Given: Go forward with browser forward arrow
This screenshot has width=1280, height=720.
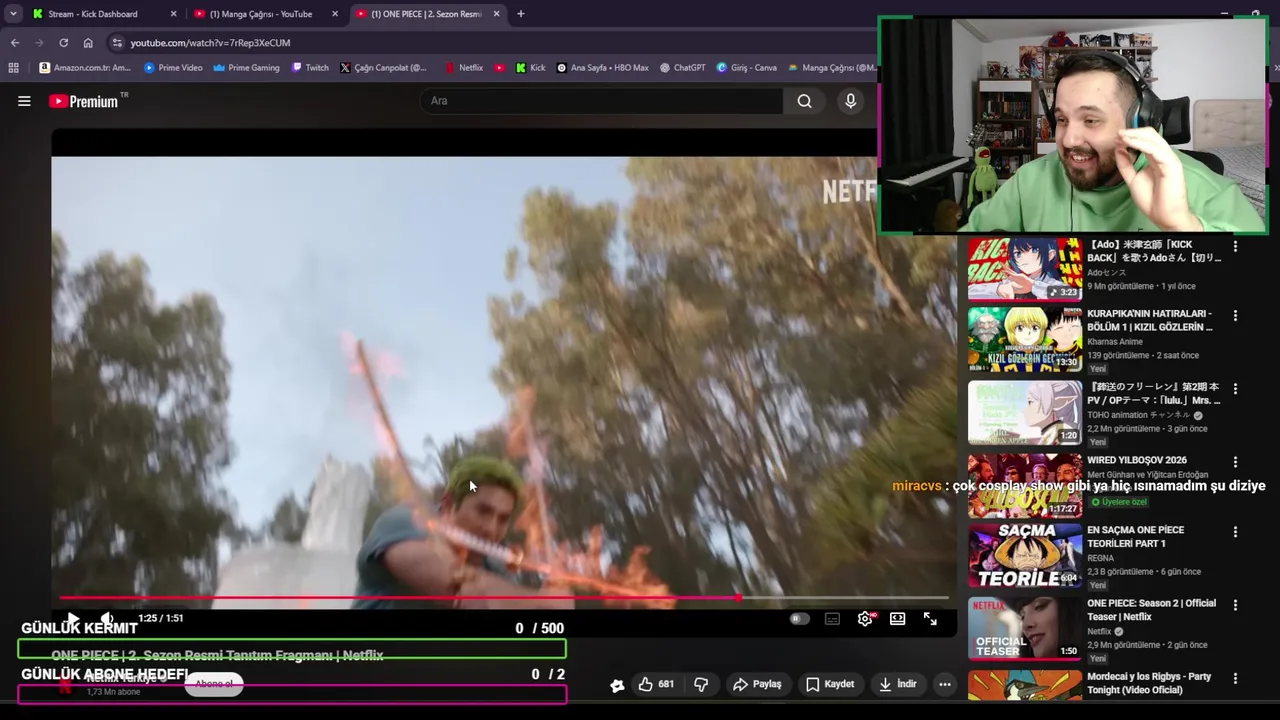Looking at the screenshot, I should tap(39, 43).
